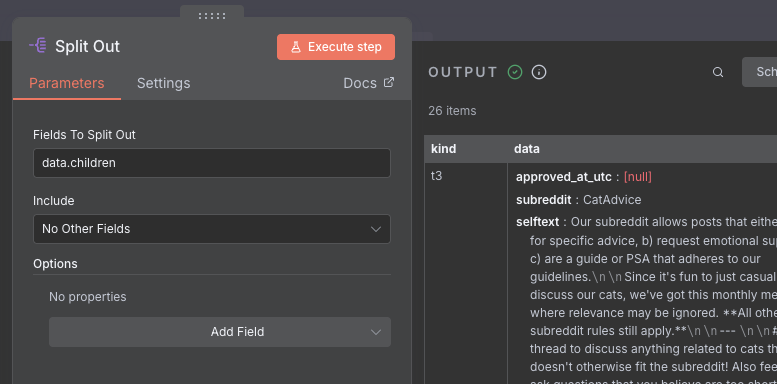Switch to the Parameters tab
The height and width of the screenshot is (384, 777).
coord(67,83)
